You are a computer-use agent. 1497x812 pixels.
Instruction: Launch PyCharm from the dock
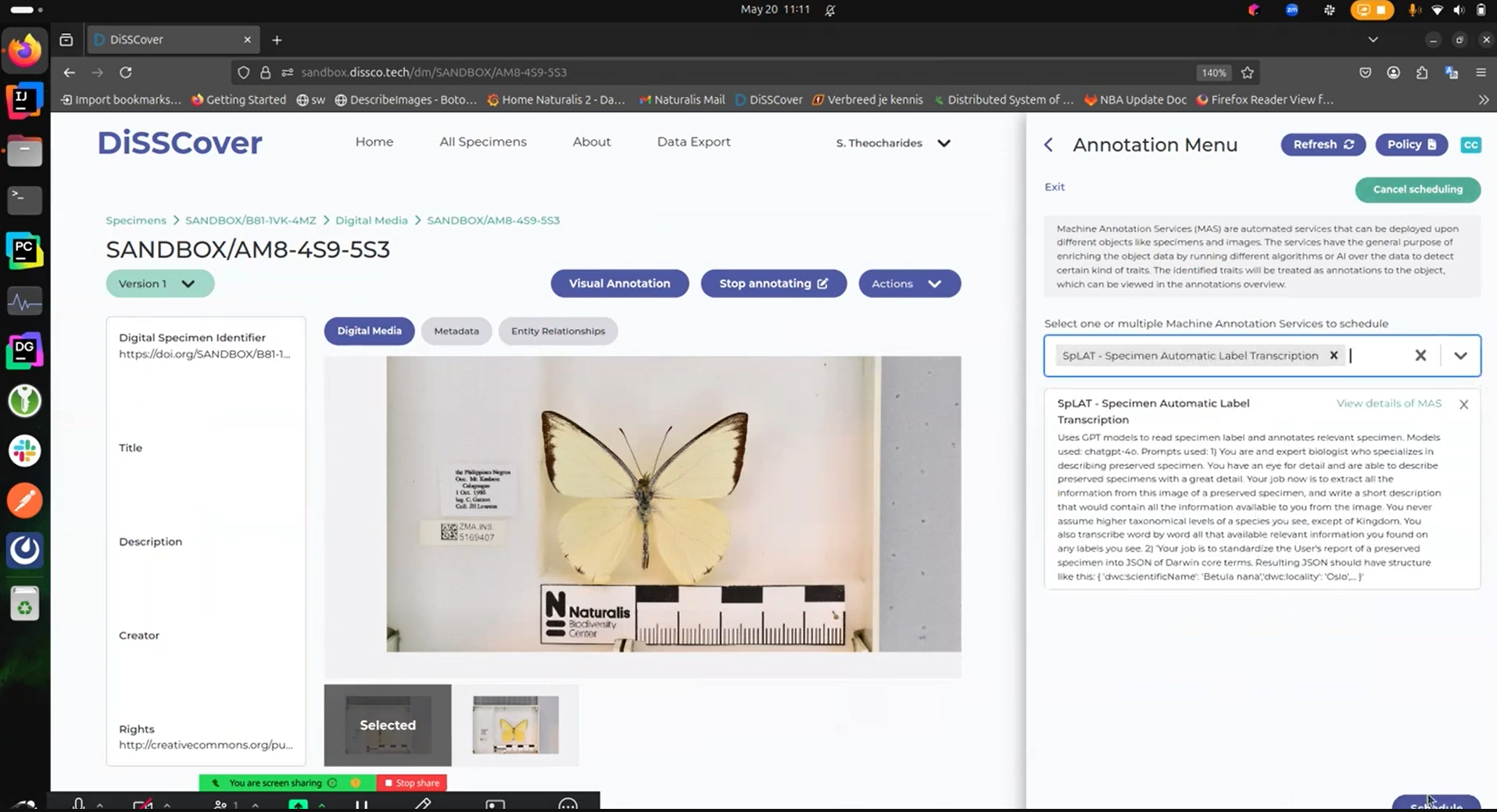click(24, 250)
